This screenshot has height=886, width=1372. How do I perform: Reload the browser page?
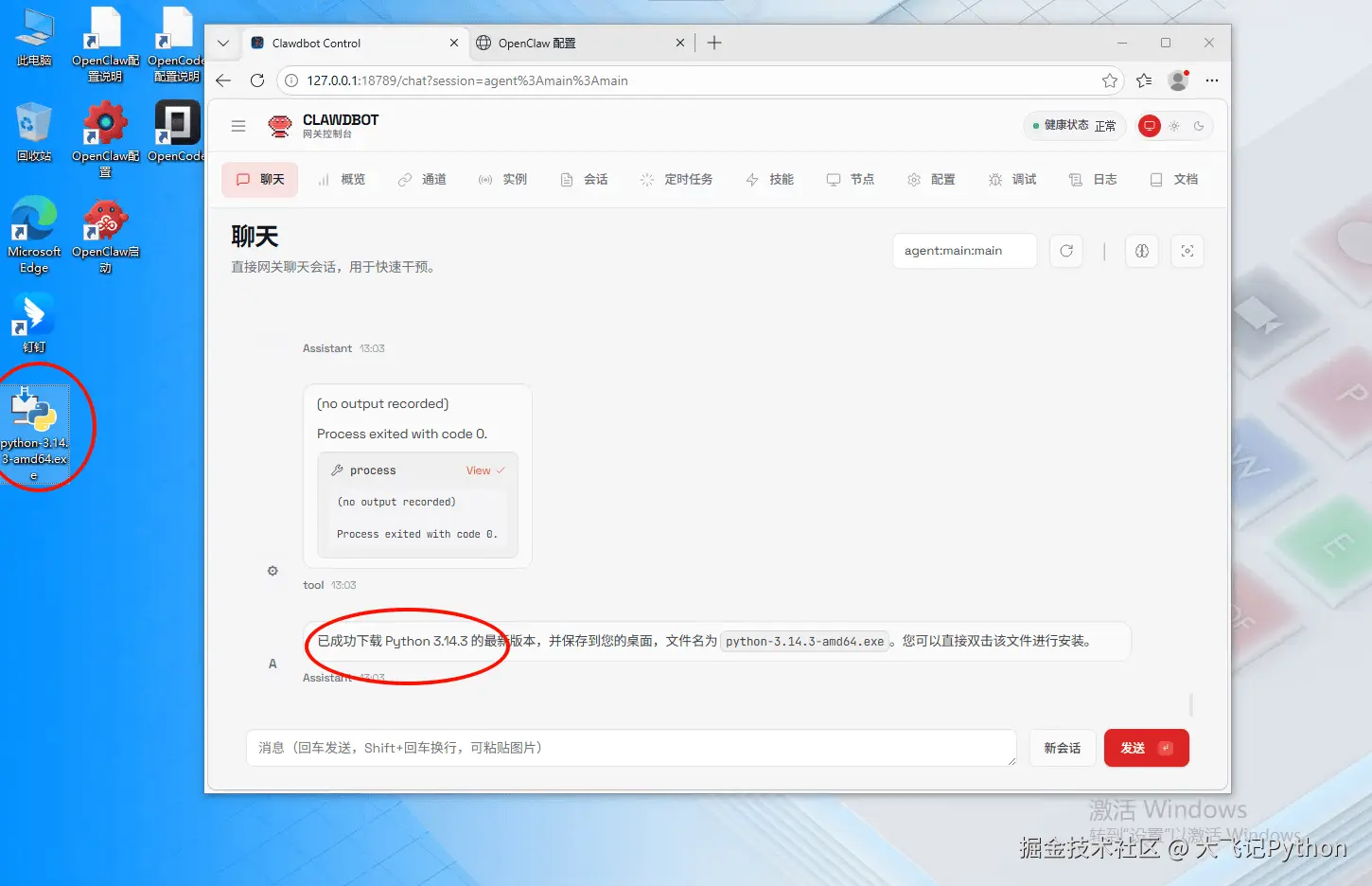tap(256, 80)
